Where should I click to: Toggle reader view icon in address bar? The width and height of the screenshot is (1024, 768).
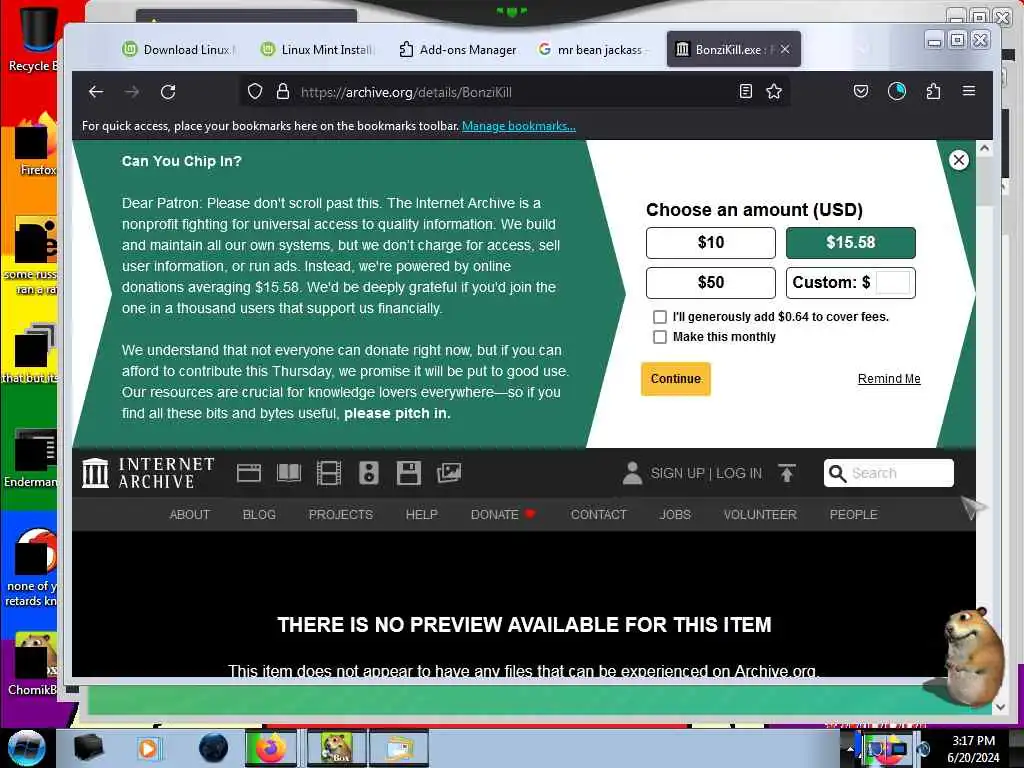click(745, 91)
